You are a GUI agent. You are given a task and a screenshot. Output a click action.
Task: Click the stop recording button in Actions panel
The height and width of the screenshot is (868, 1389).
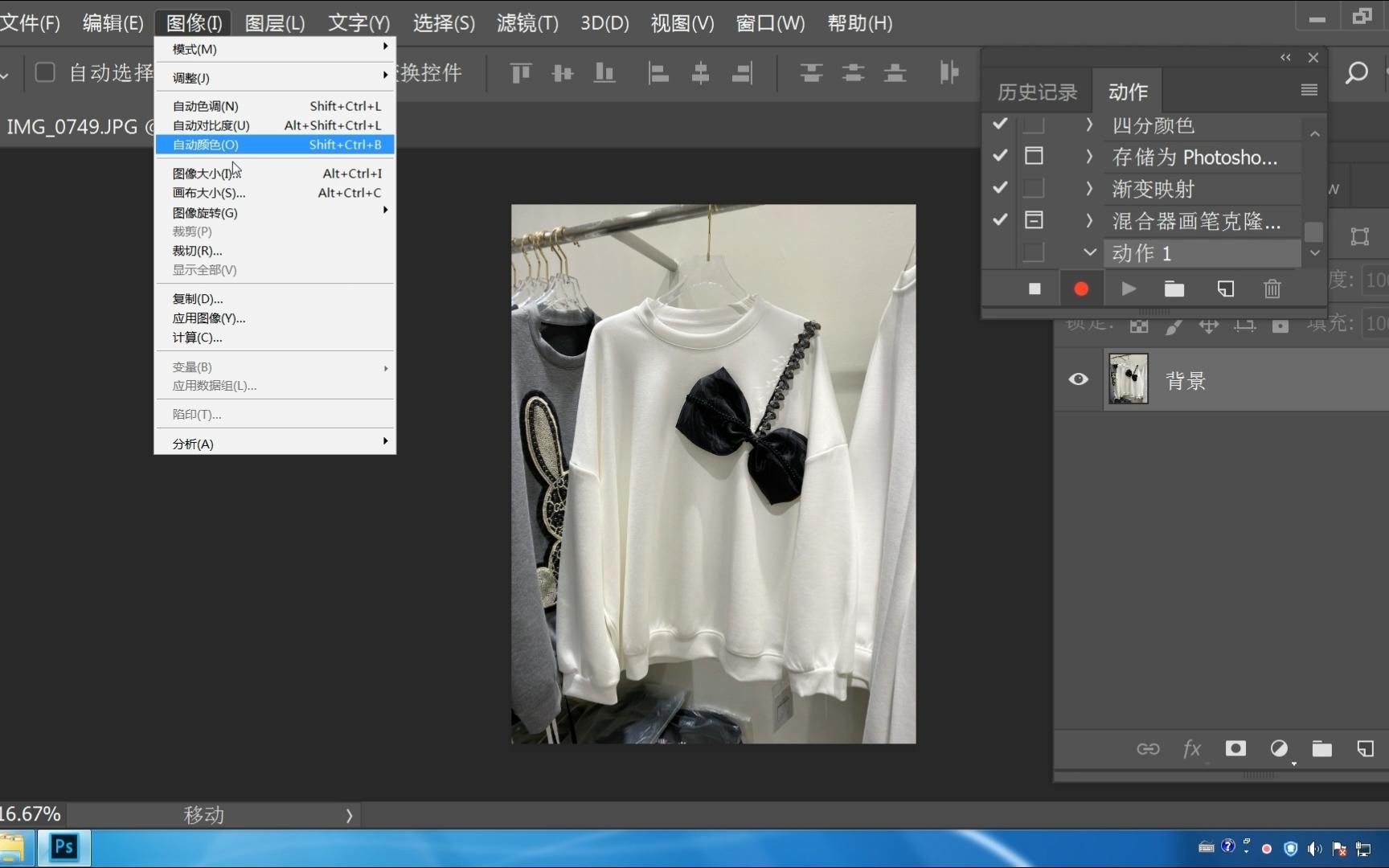coord(1035,289)
